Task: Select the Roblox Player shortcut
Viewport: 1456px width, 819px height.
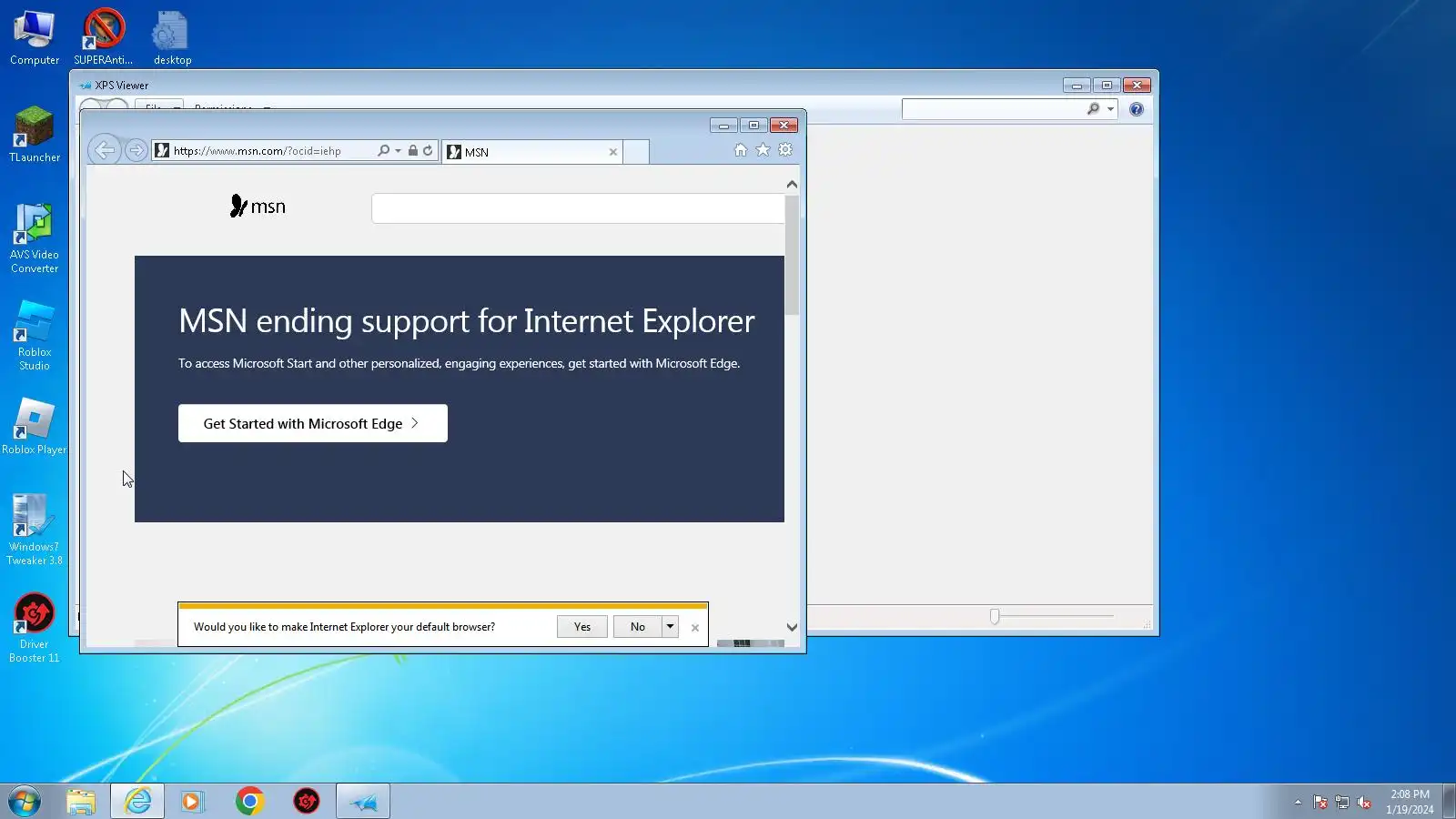Action: coord(35,427)
